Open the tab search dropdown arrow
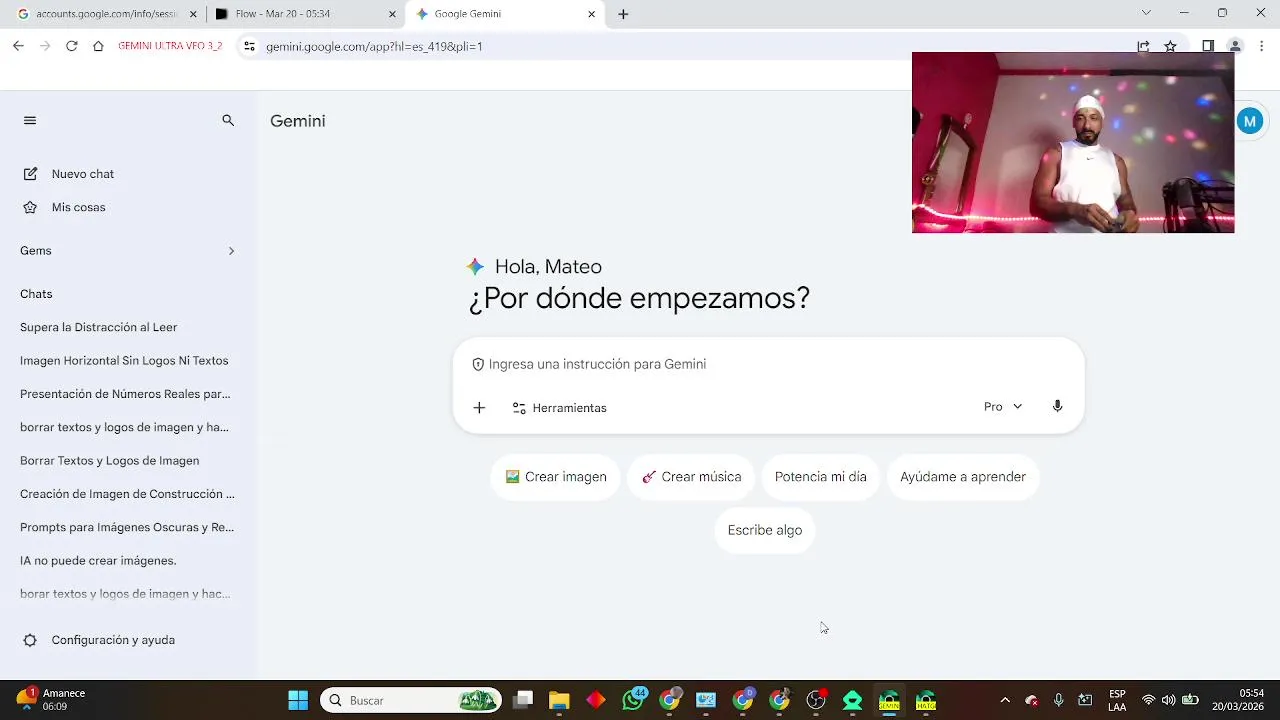The width and height of the screenshot is (1280, 720). tap(1146, 13)
